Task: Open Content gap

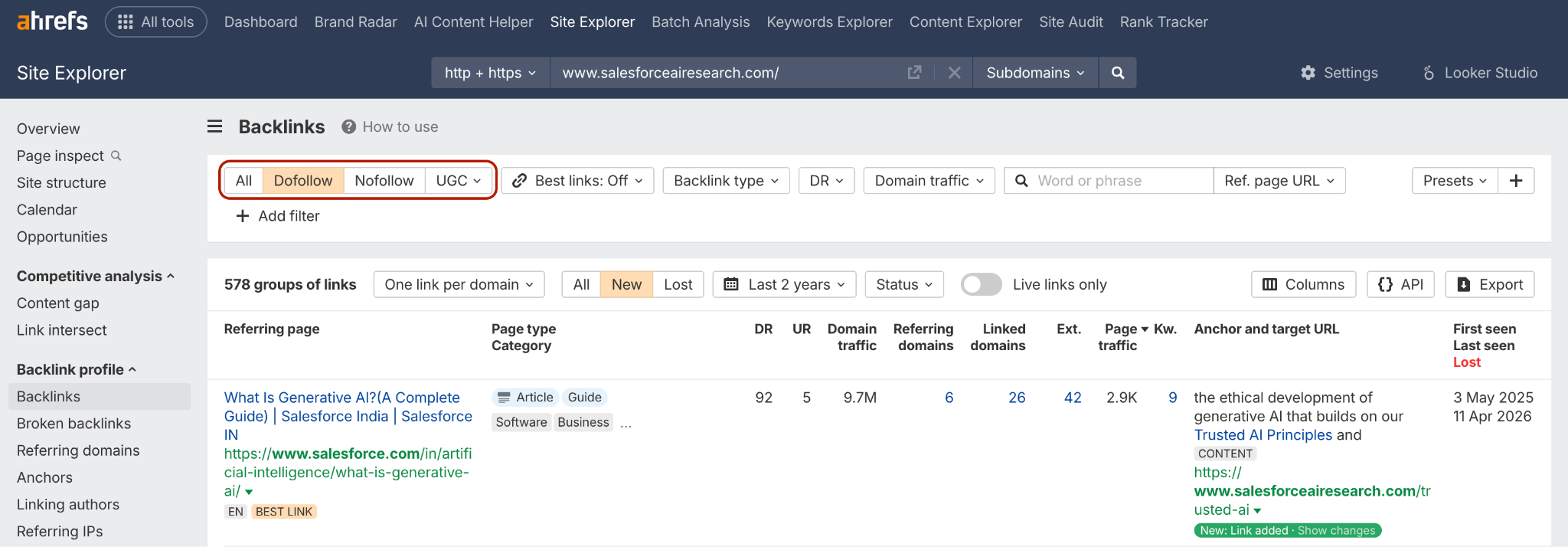Action: click(x=58, y=303)
